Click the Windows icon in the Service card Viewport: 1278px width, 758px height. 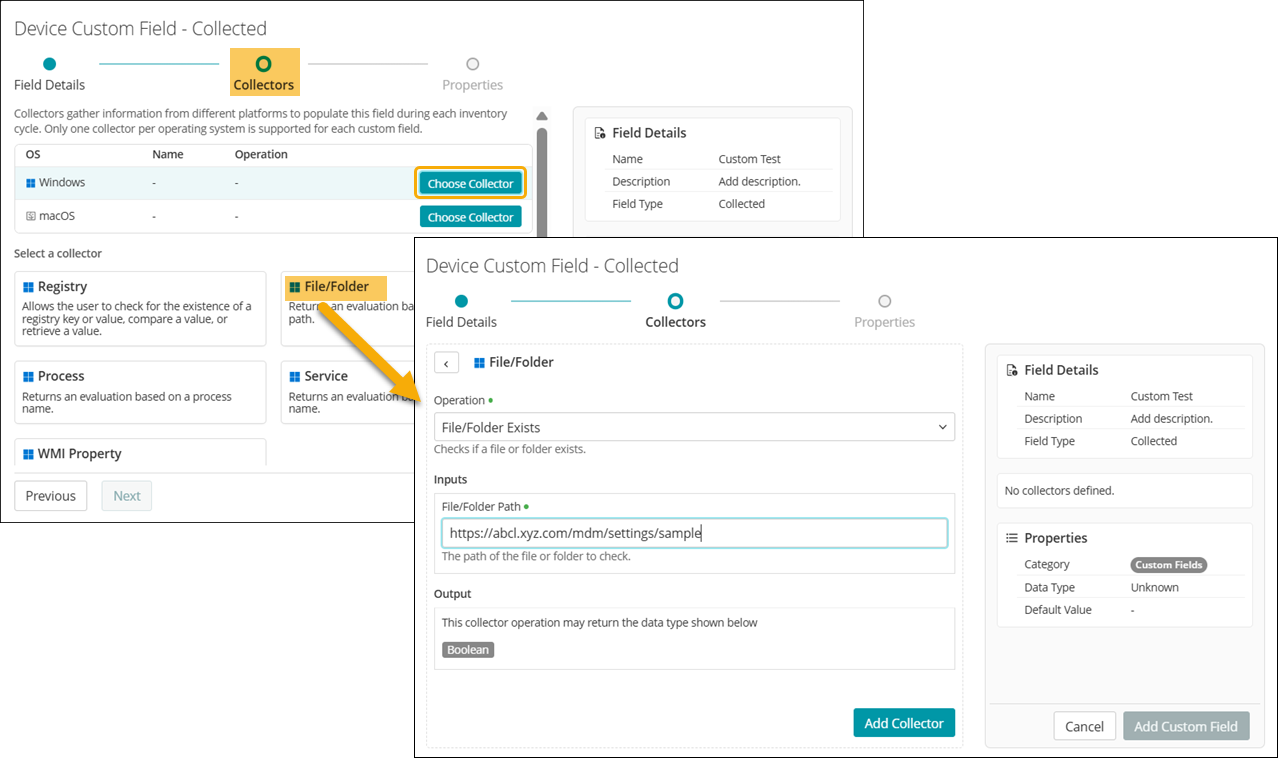point(295,377)
